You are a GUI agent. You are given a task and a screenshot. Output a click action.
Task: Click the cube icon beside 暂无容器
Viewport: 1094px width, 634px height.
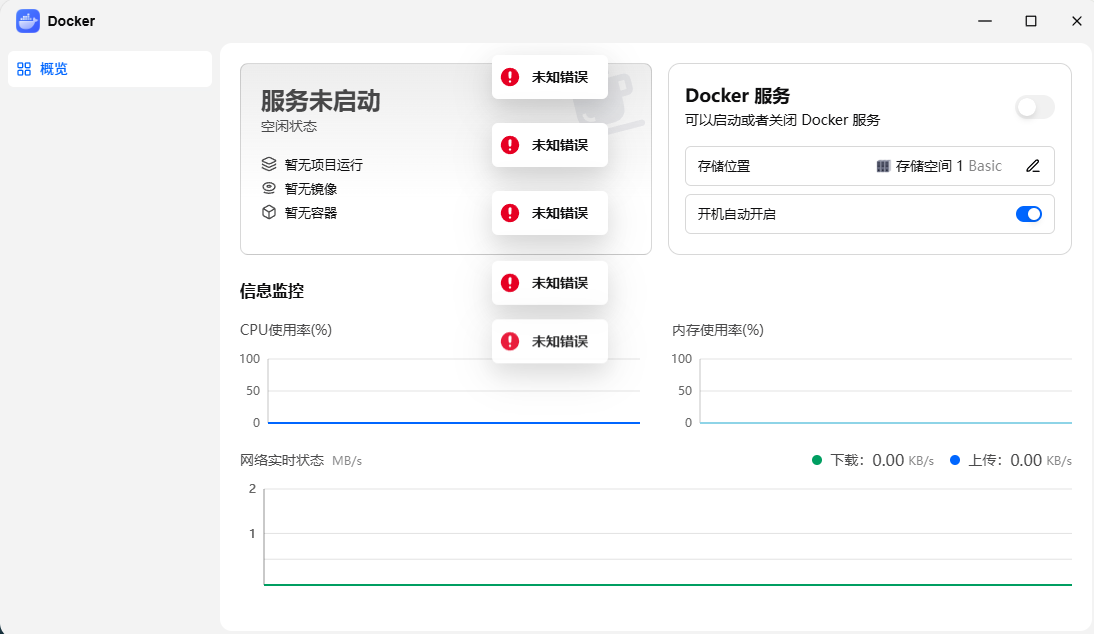269,212
